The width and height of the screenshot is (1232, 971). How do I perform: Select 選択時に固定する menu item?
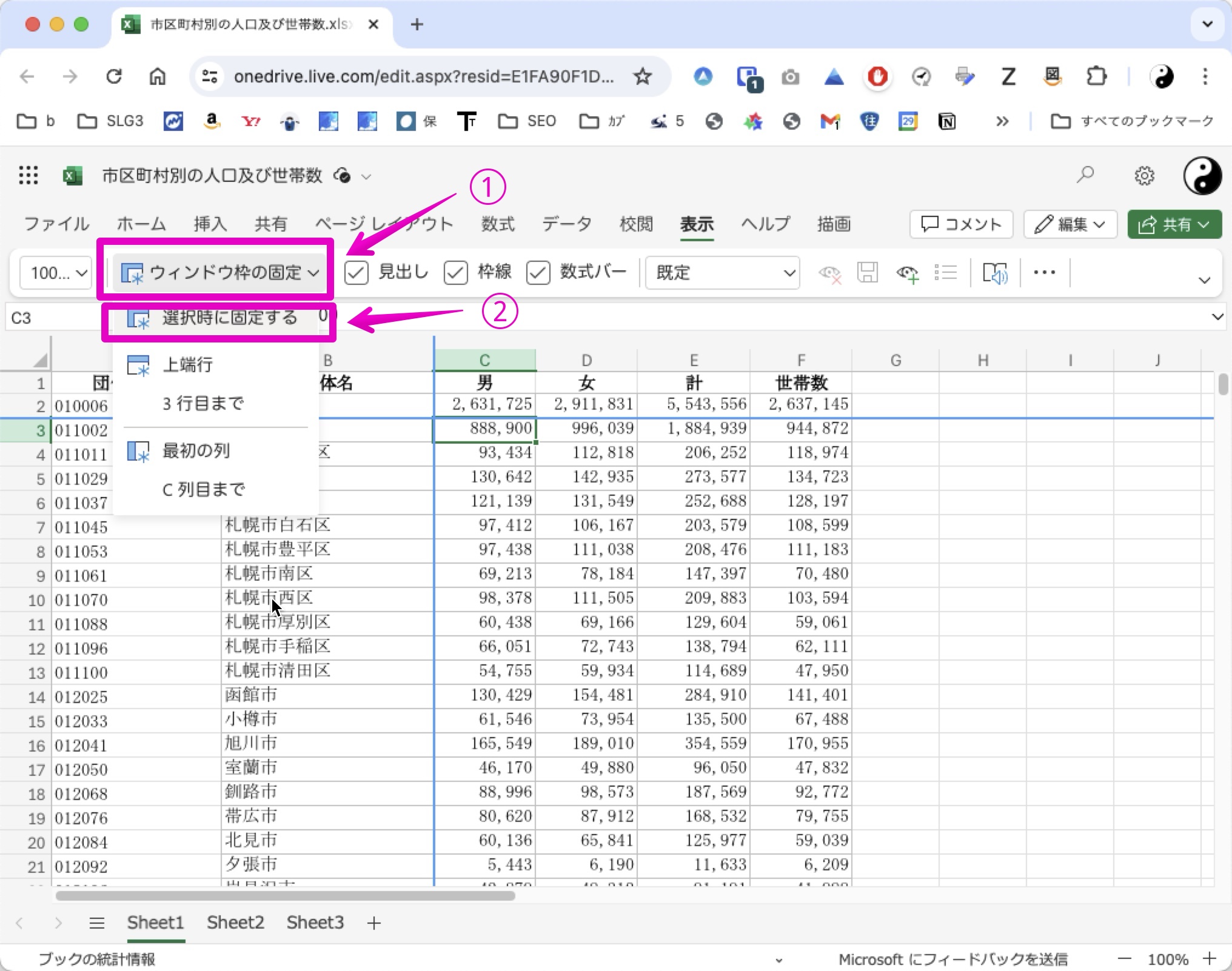coord(229,318)
